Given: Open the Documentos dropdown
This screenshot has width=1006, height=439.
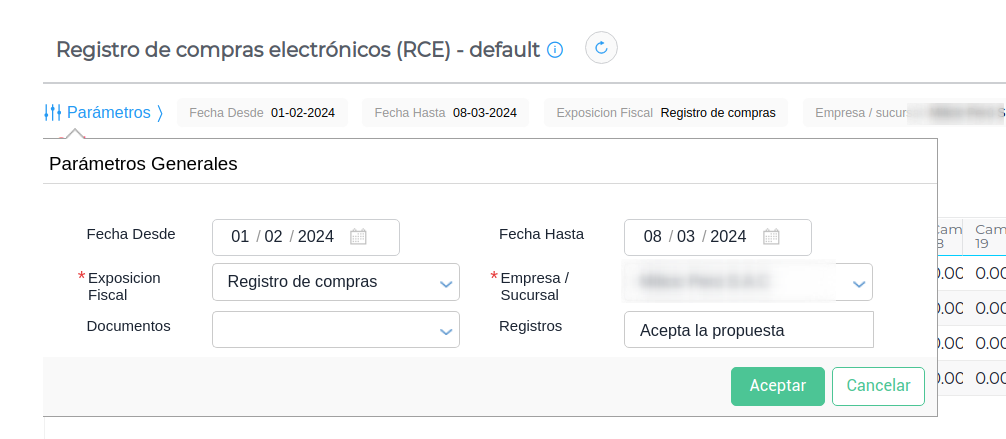Looking at the screenshot, I should point(446,330).
